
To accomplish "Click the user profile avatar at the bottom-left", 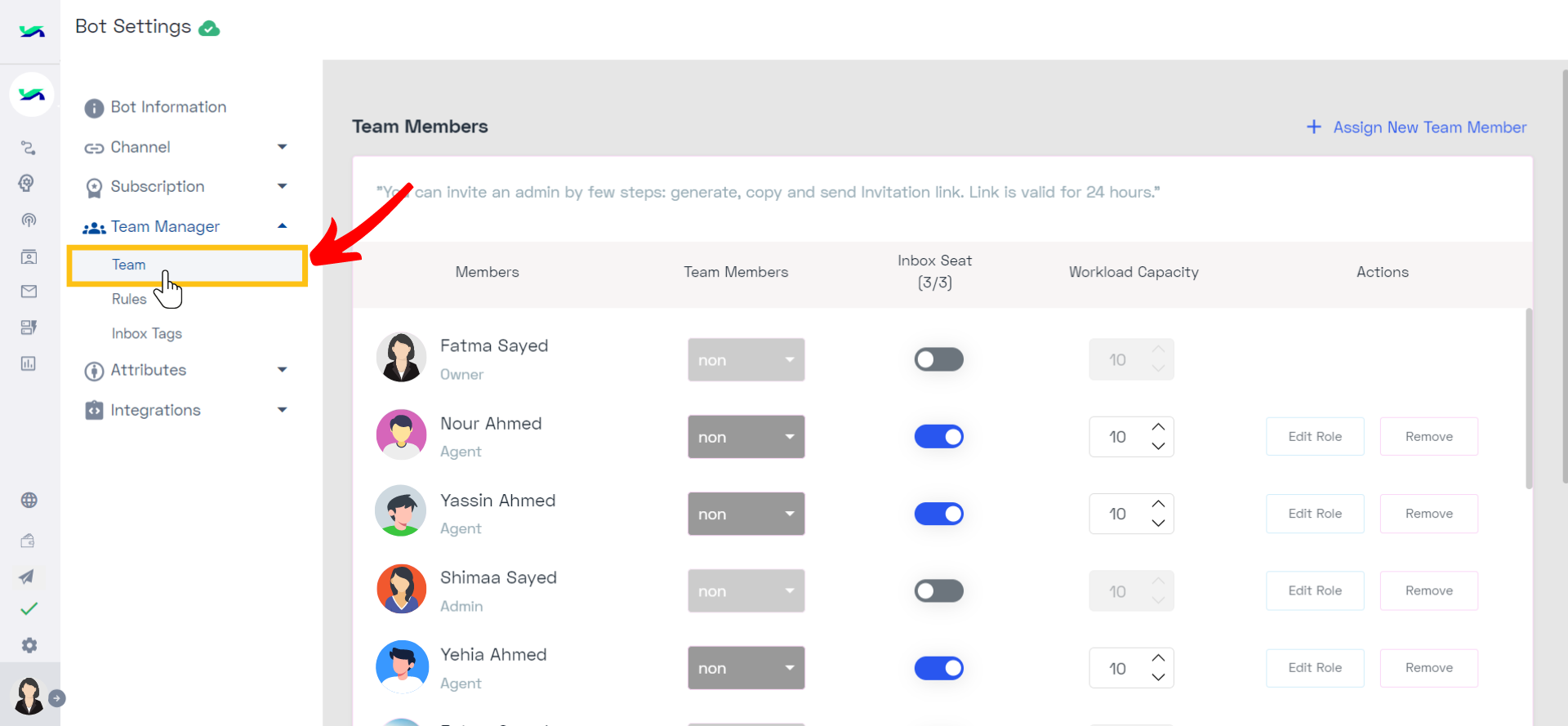I will point(29,697).
